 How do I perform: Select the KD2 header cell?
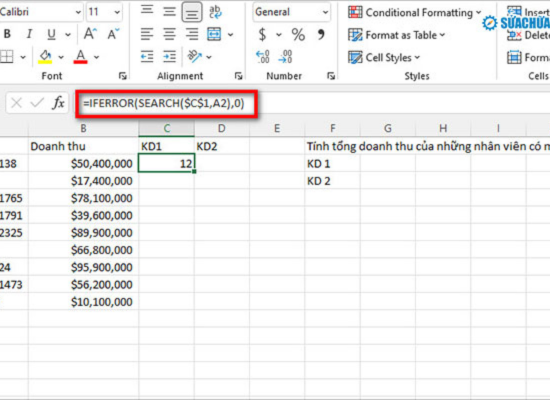tap(222, 146)
